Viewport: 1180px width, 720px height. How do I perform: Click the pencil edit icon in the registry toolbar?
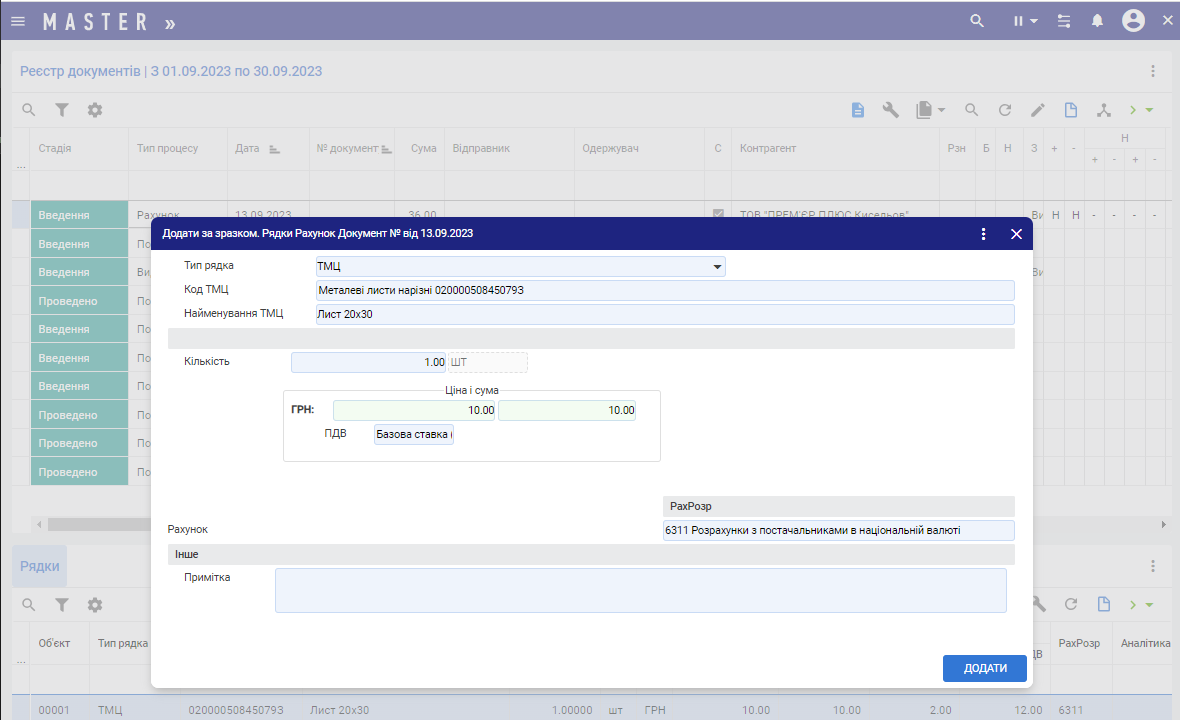1038,110
